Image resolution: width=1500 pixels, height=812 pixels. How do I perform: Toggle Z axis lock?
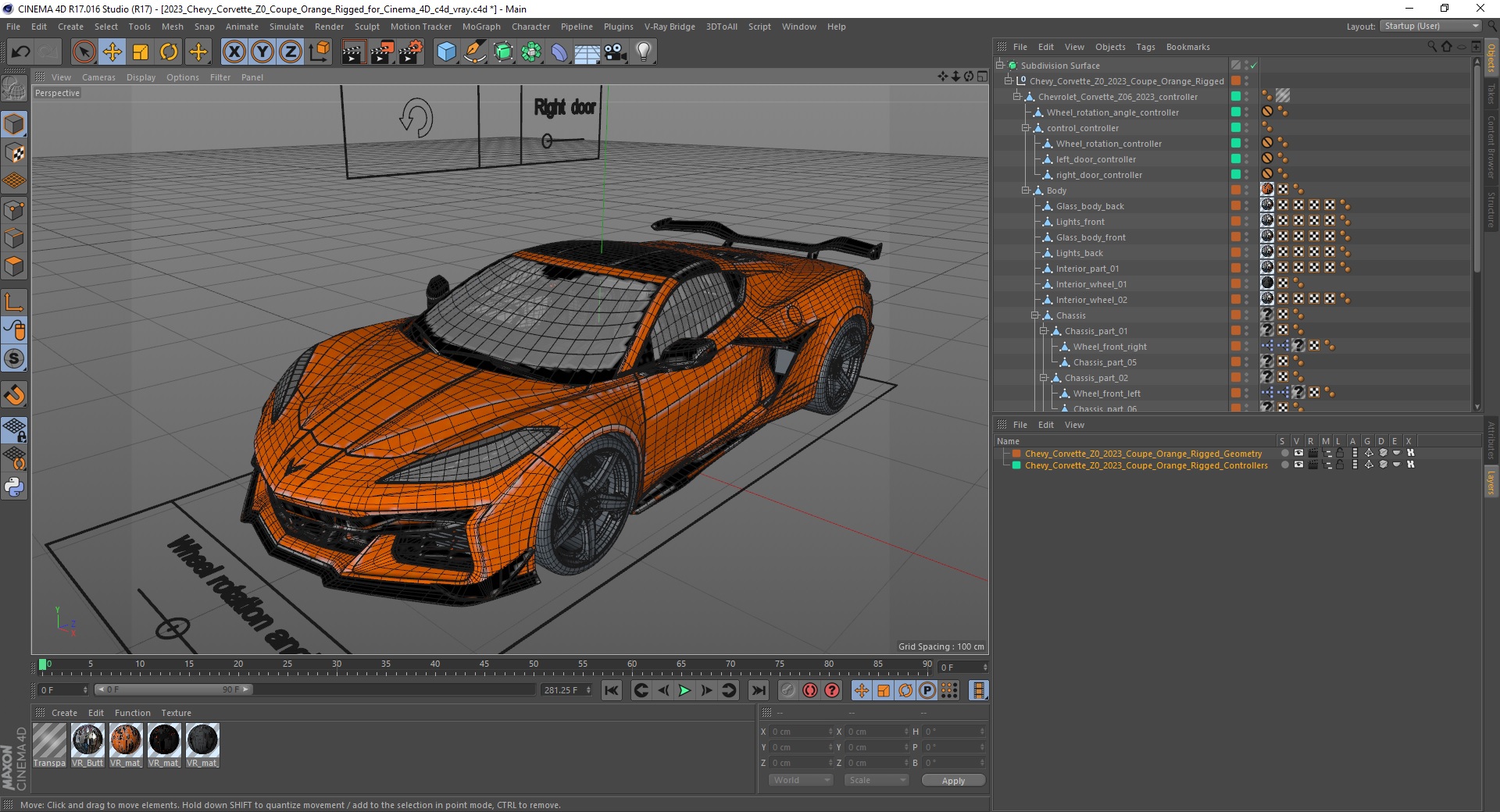(x=291, y=52)
